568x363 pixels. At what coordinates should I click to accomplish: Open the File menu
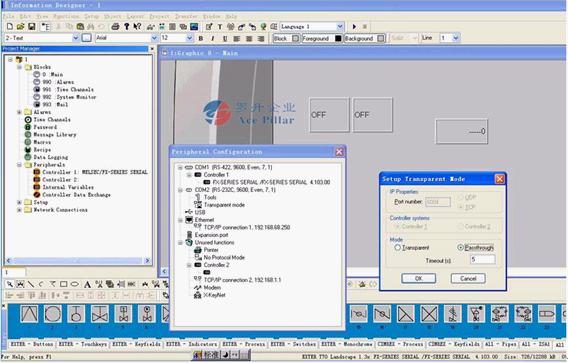(9, 16)
